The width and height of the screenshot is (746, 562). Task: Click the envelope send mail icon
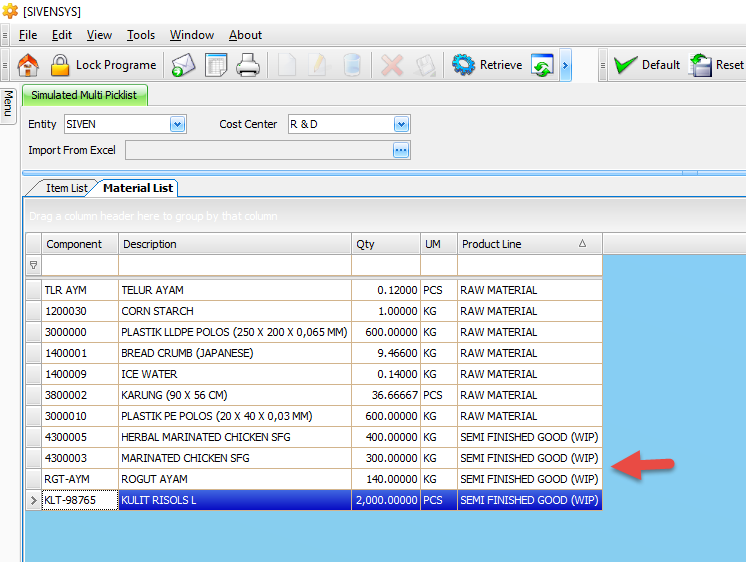184,65
